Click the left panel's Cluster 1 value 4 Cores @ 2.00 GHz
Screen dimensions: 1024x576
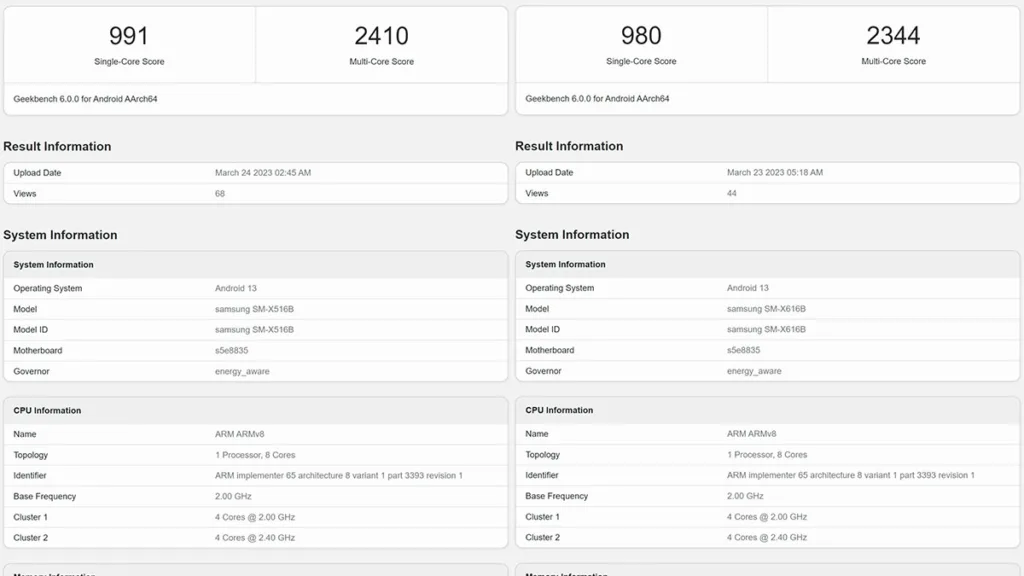tap(255, 517)
